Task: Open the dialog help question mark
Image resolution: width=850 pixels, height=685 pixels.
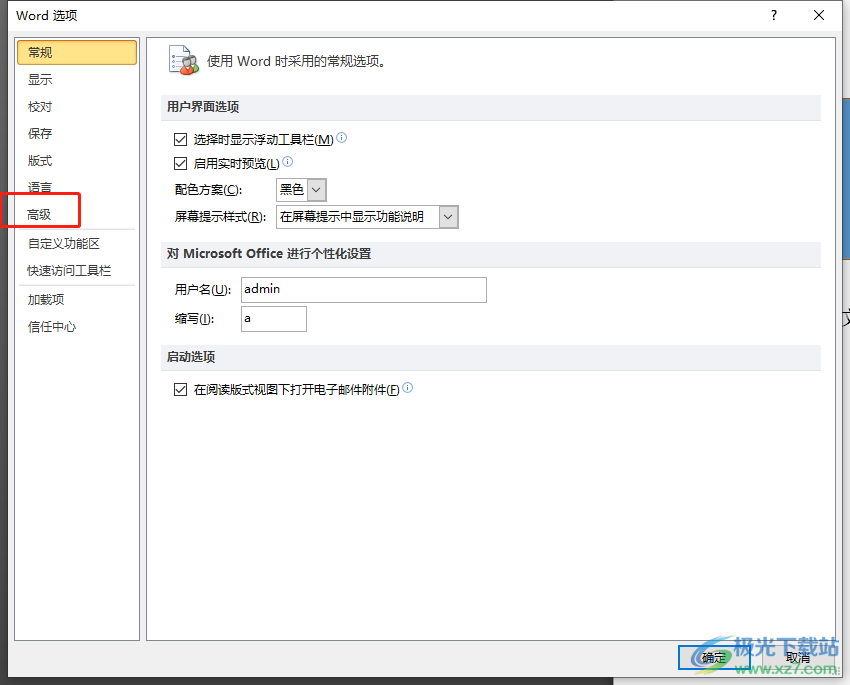Action: click(774, 15)
